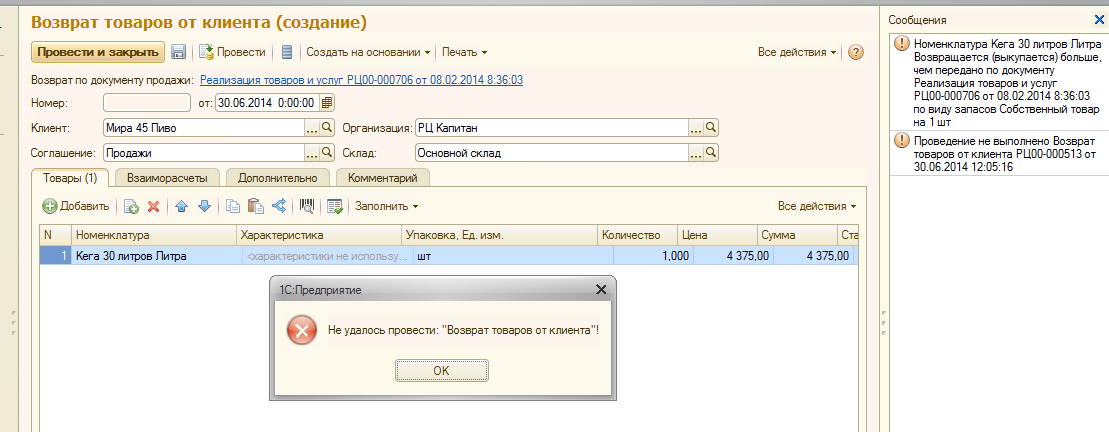Click the warning icon of Проведение не выполнено message

(901, 140)
